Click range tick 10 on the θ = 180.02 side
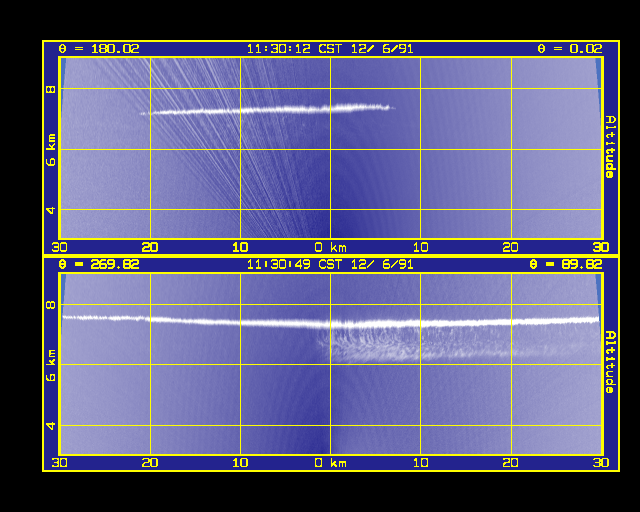Screen dimensions: 640x512 click(240, 247)
